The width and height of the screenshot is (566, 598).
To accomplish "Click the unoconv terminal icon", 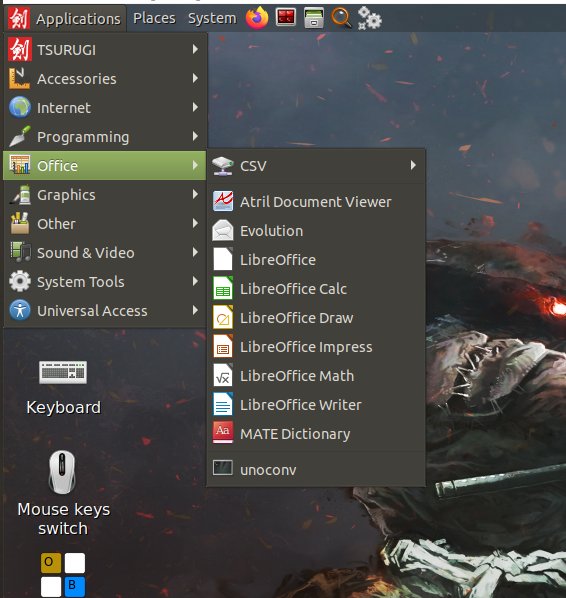I will pyautogui.click(x=223, y=468).
